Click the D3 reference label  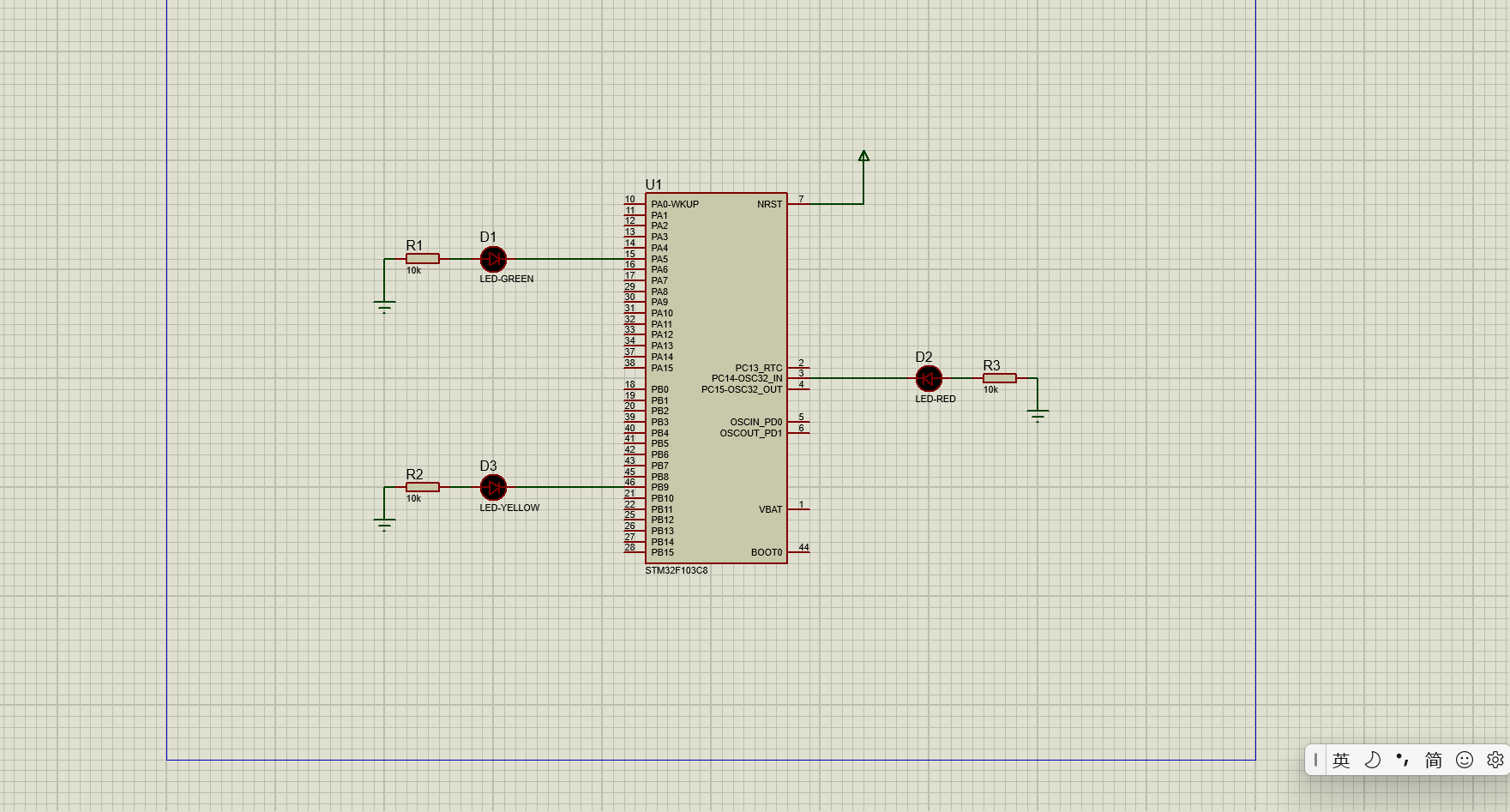pos(488,466)
